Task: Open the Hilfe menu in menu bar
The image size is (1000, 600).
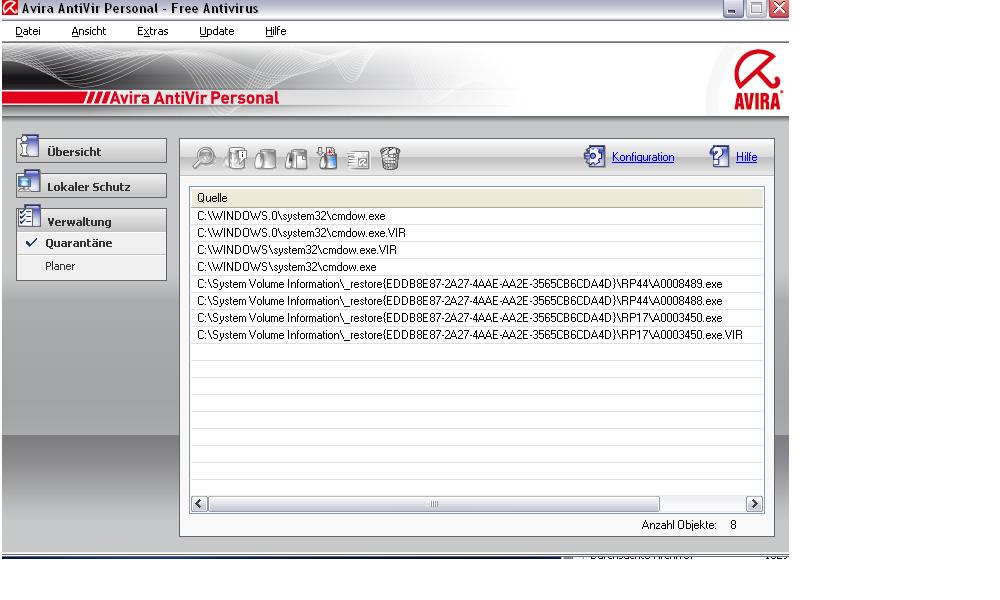Action: tap(276, 31)
